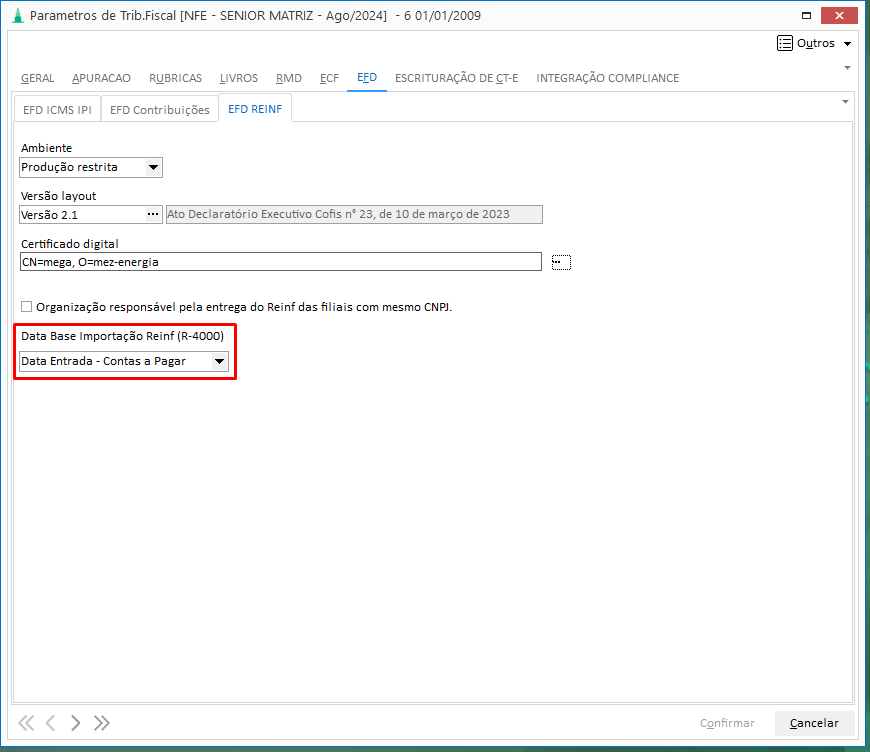This screenshot has height=752, width=870.
Task: Open the Outros list icon
Action: (785, 43)
